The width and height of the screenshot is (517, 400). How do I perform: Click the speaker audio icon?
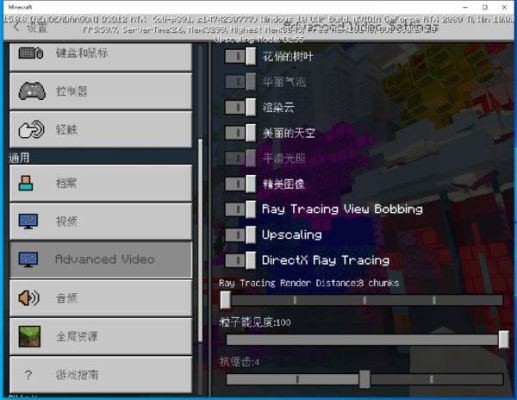[x=29, y=298]
